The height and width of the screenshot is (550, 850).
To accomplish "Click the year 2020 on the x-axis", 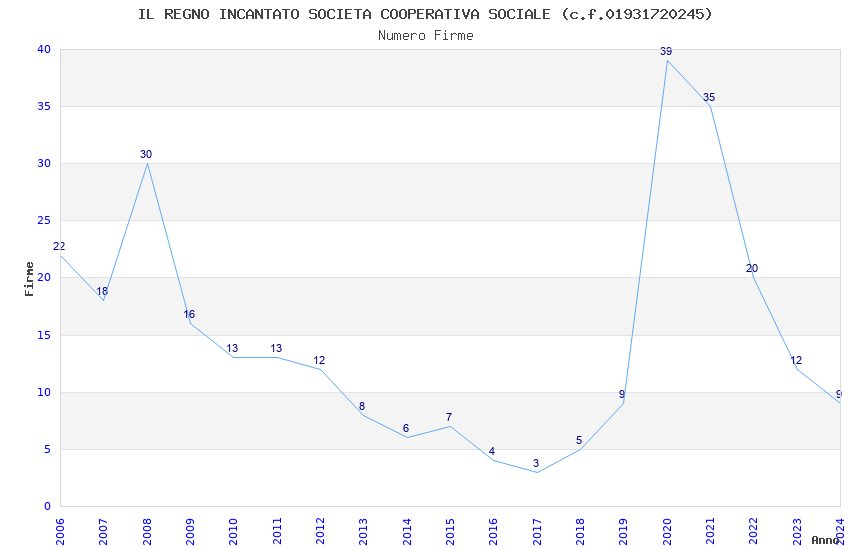I will 667,531.
